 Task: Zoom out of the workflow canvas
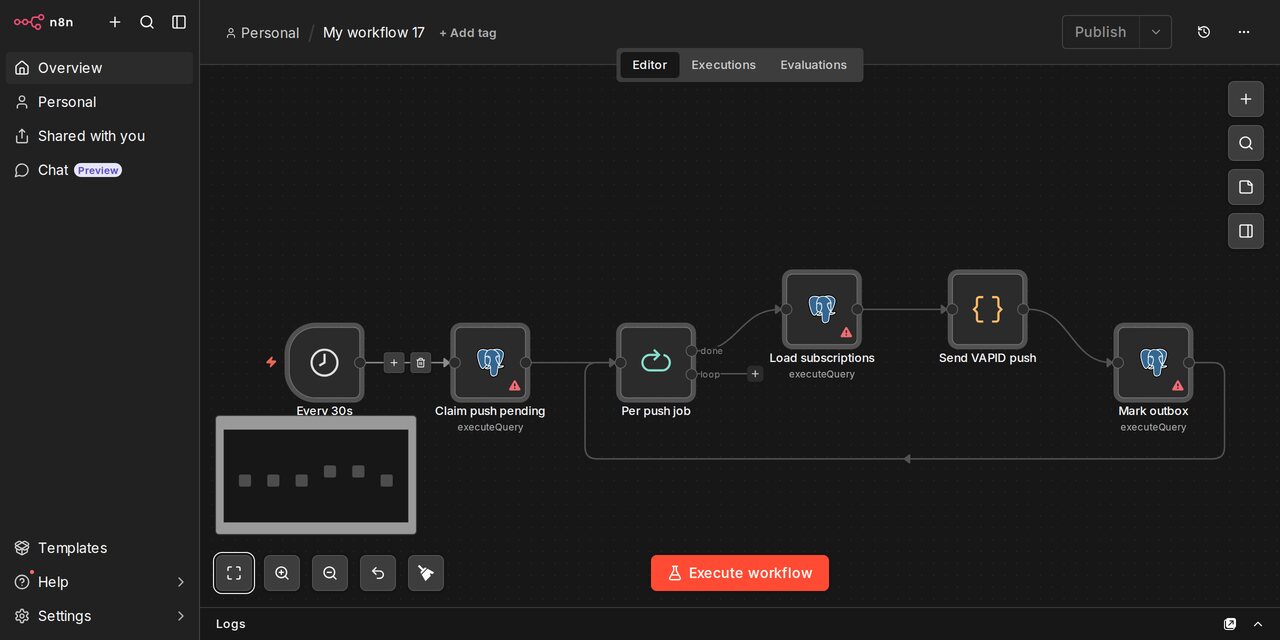(x=330, y=573)
